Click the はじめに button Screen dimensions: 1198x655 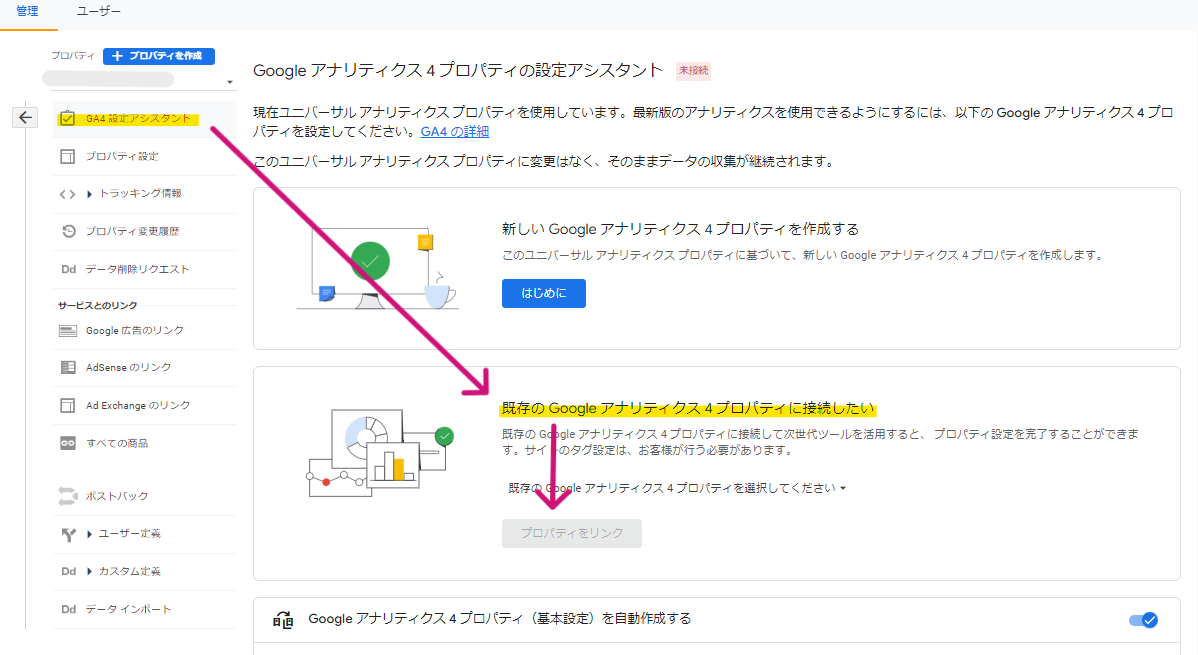(x=544, y=293)
